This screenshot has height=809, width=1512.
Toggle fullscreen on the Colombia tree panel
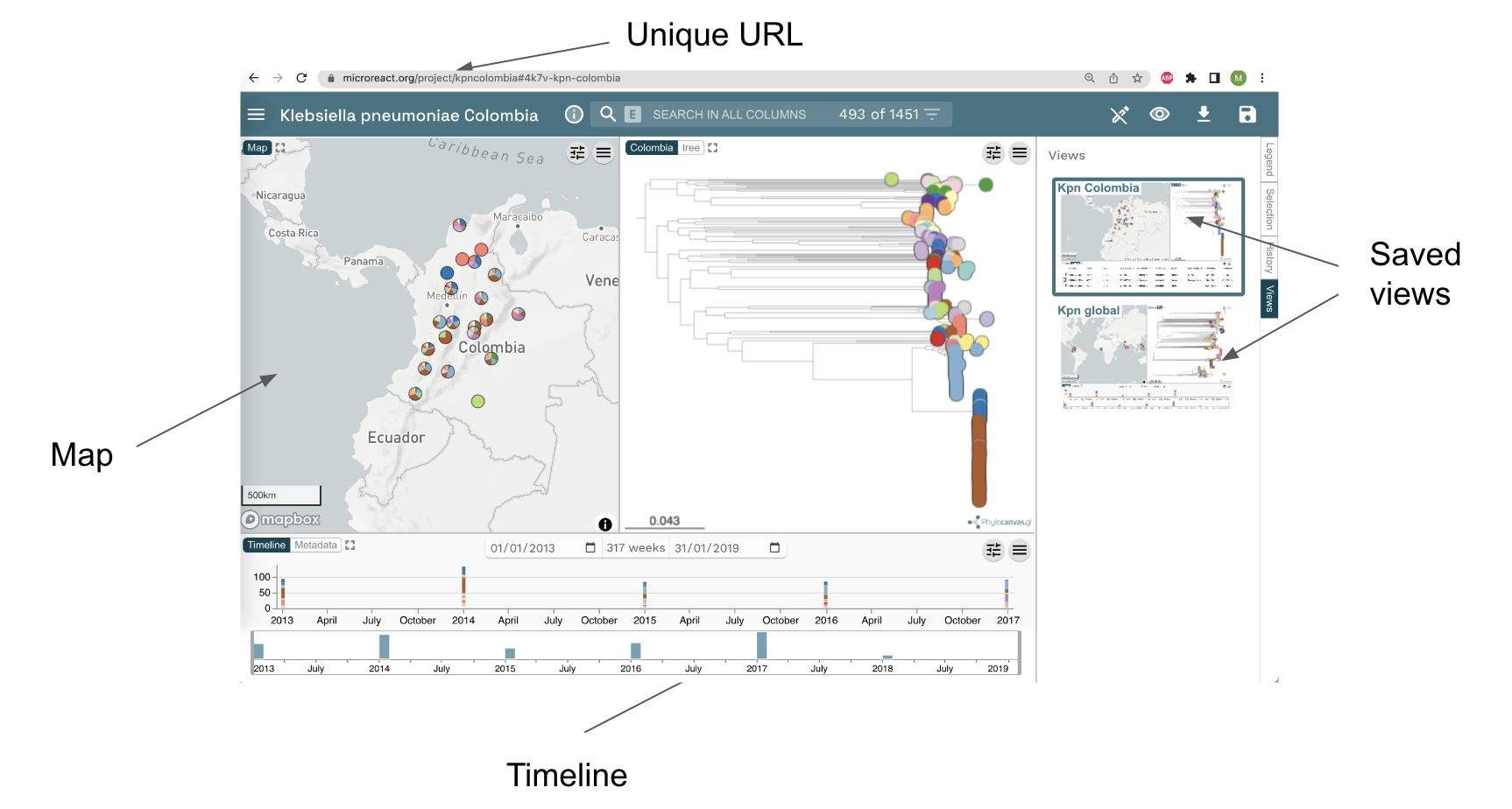[x=712, y=147]
